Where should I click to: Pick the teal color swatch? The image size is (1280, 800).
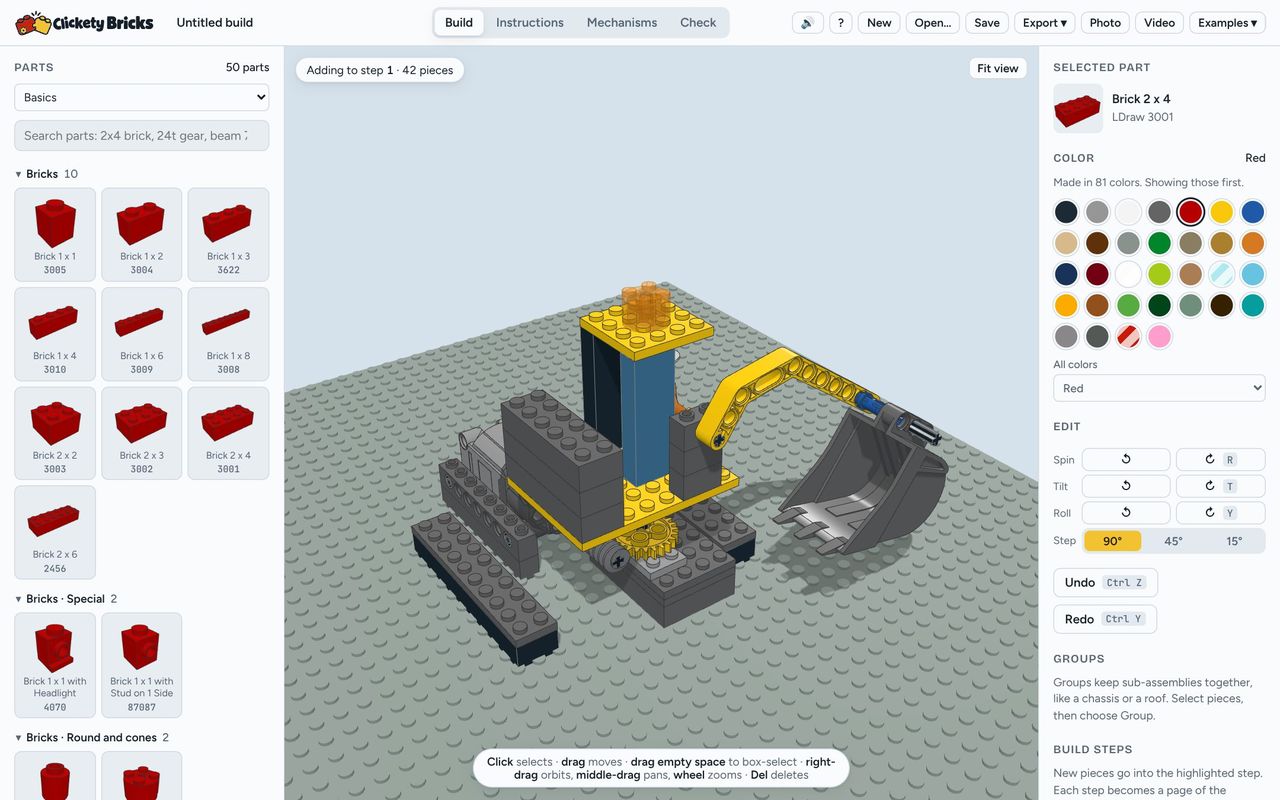click(1252, 305)
